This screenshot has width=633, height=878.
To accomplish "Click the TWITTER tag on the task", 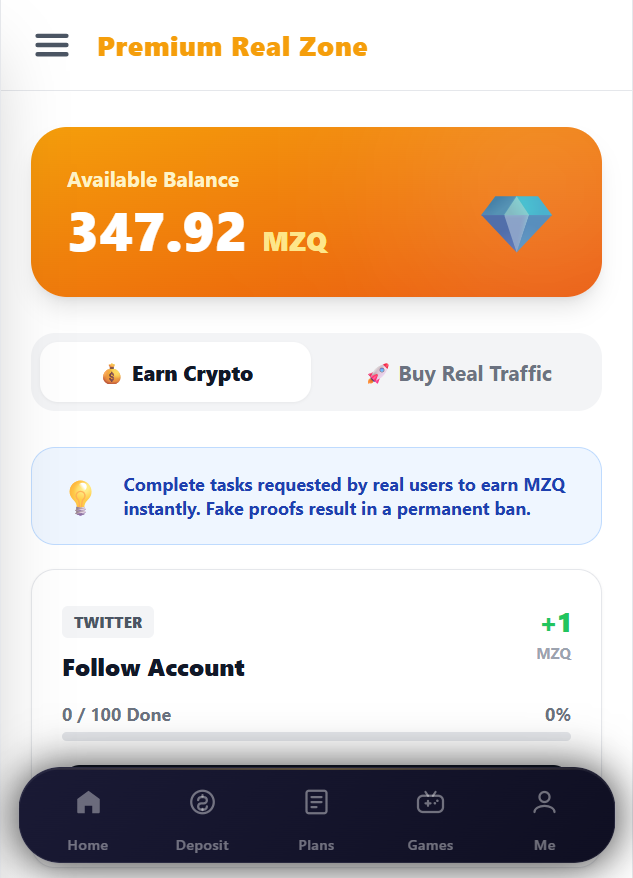I will click(108, 622).
